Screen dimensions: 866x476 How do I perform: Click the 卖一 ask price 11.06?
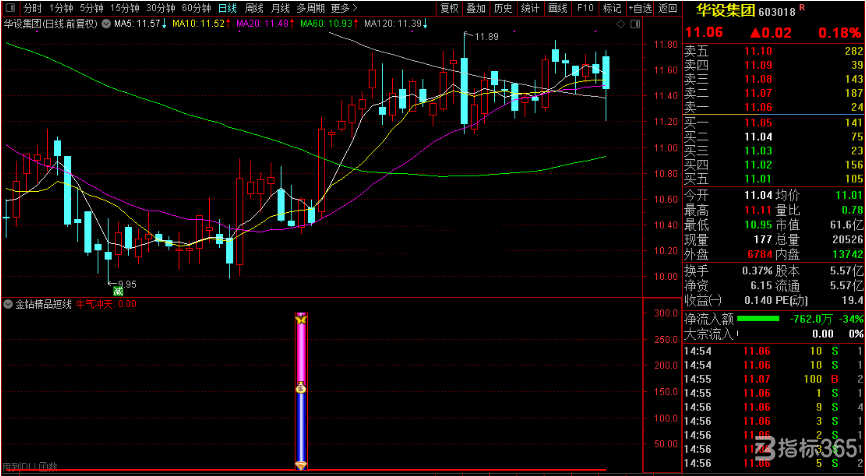[x=757, y=107]
